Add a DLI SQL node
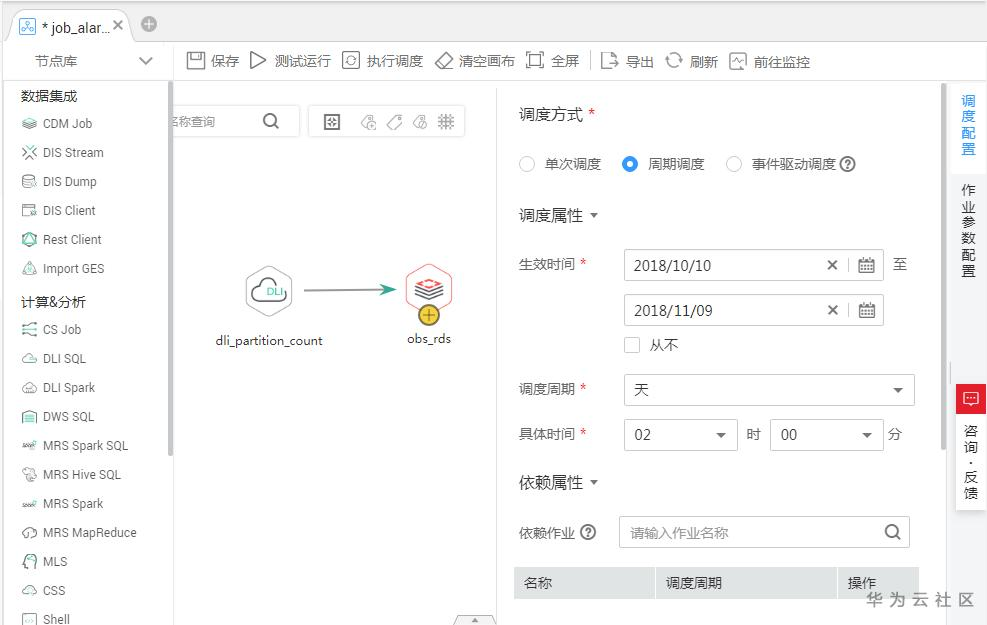Screen dimensions: 987x625 pyautogui.click(x=54, y=358)
